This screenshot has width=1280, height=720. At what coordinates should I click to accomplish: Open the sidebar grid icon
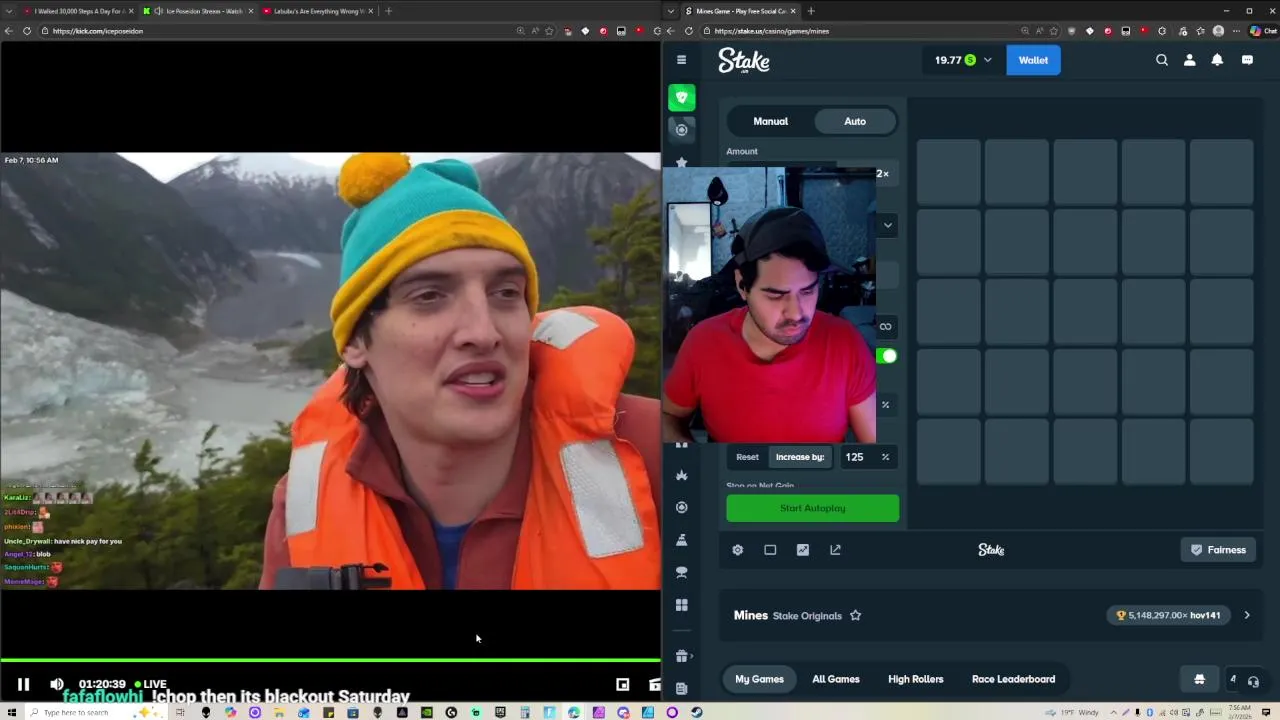(682, 605)
